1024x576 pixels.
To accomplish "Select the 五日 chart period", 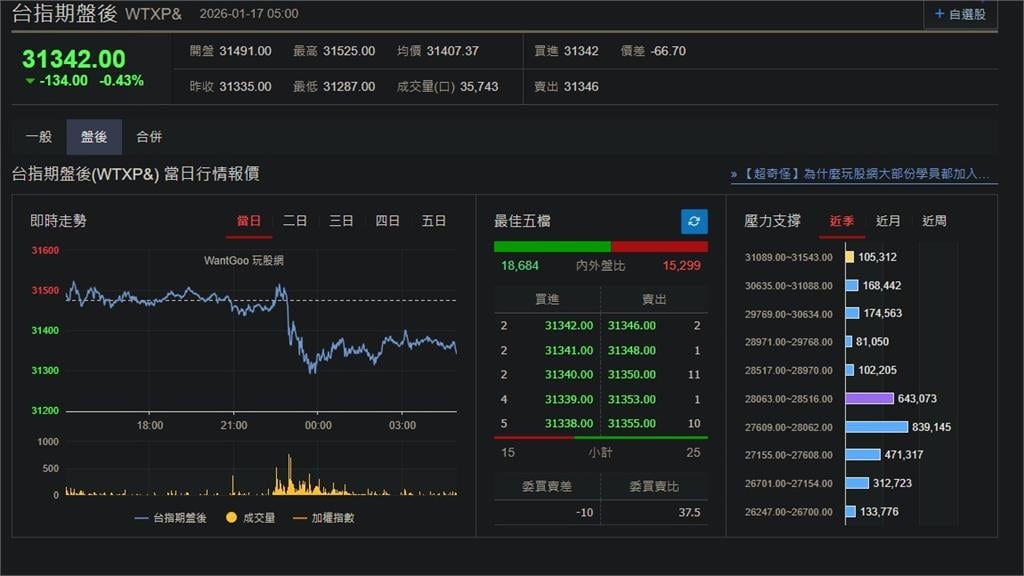I will click(x=433, y=221).
